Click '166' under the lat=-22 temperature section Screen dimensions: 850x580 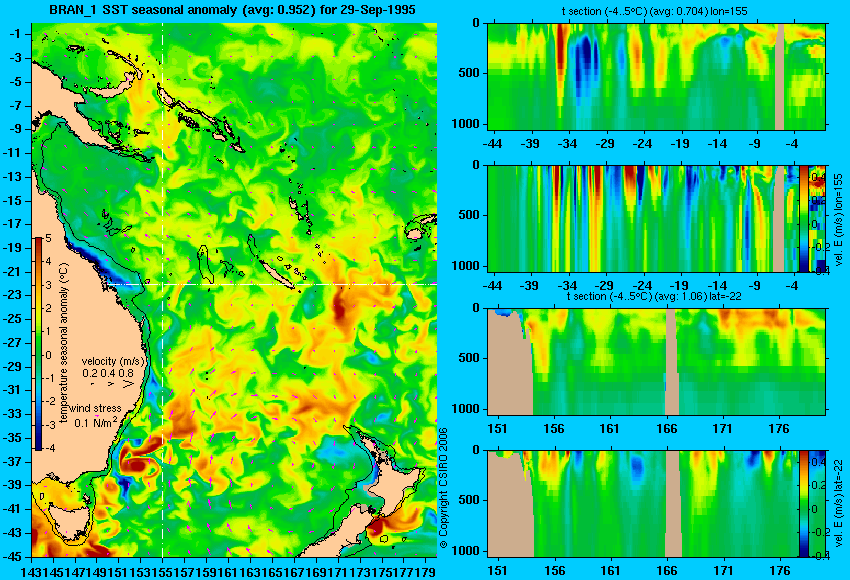666,429
